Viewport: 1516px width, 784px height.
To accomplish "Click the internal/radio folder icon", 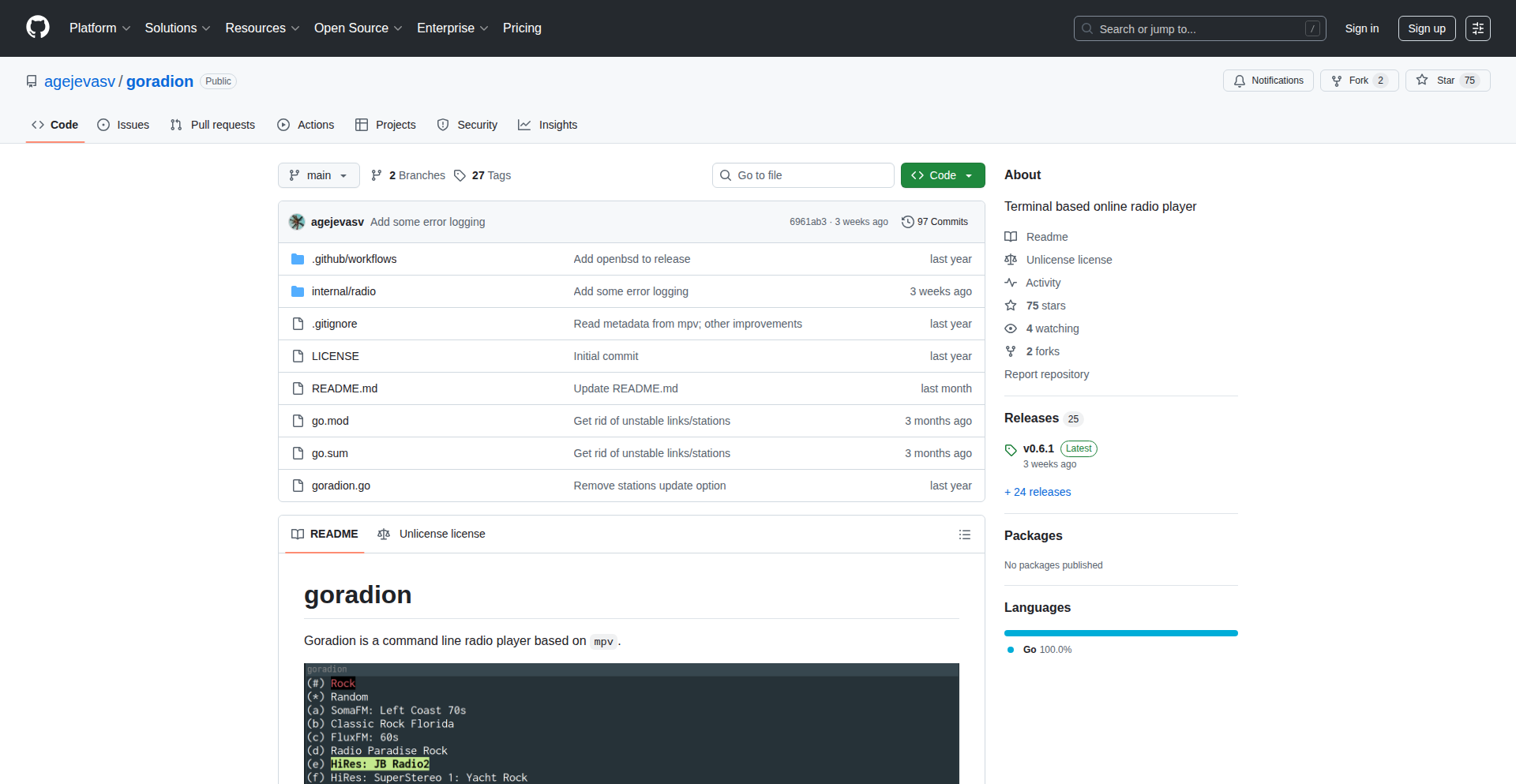I will pos(298,291).
